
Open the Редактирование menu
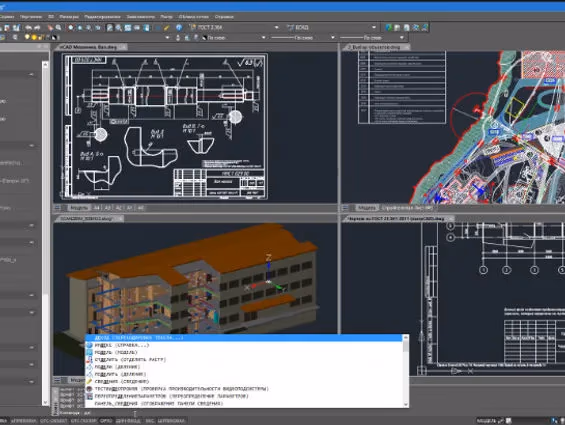(x=102, y=17)
